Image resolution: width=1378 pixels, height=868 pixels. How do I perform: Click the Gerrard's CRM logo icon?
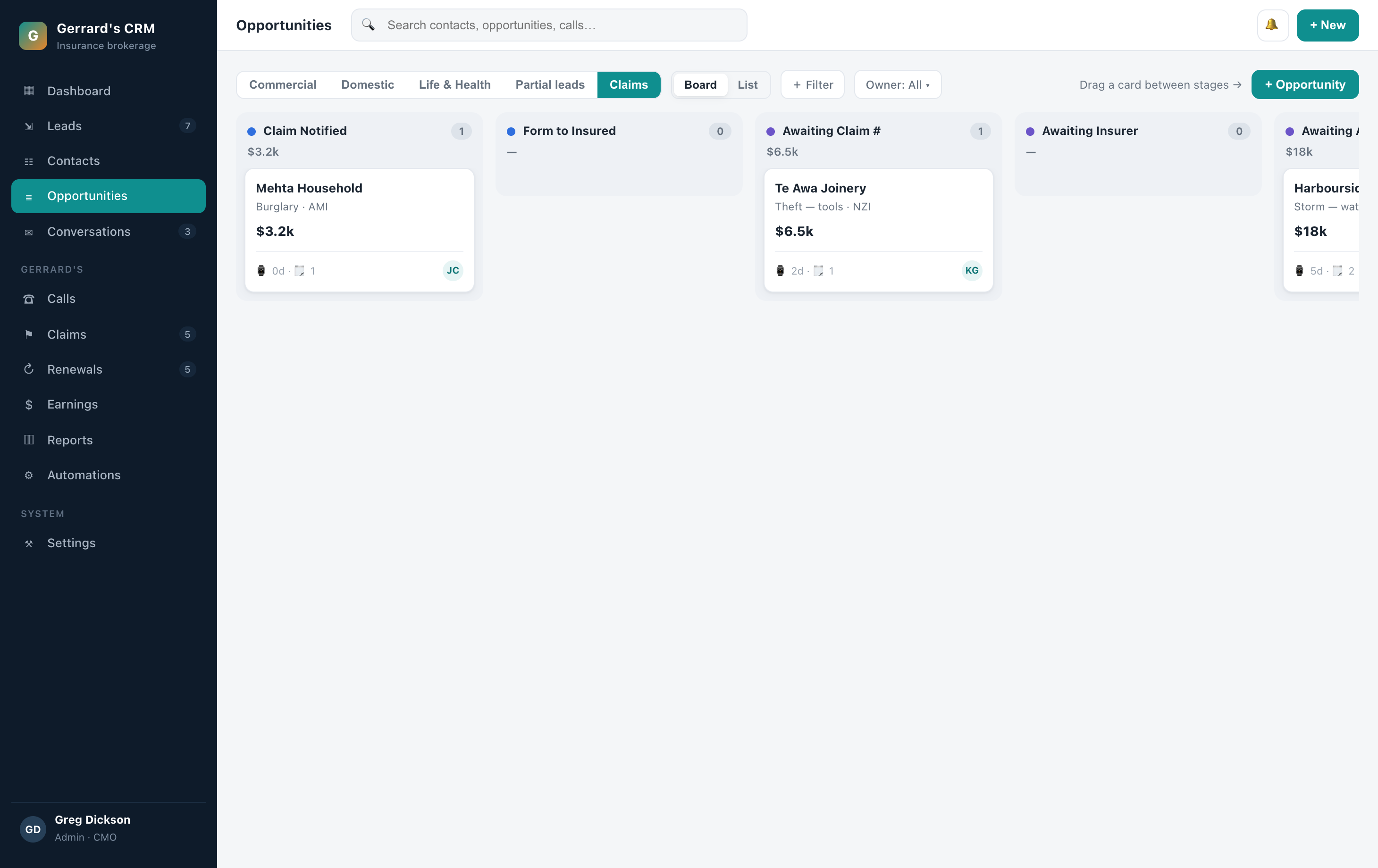point(33,35)
